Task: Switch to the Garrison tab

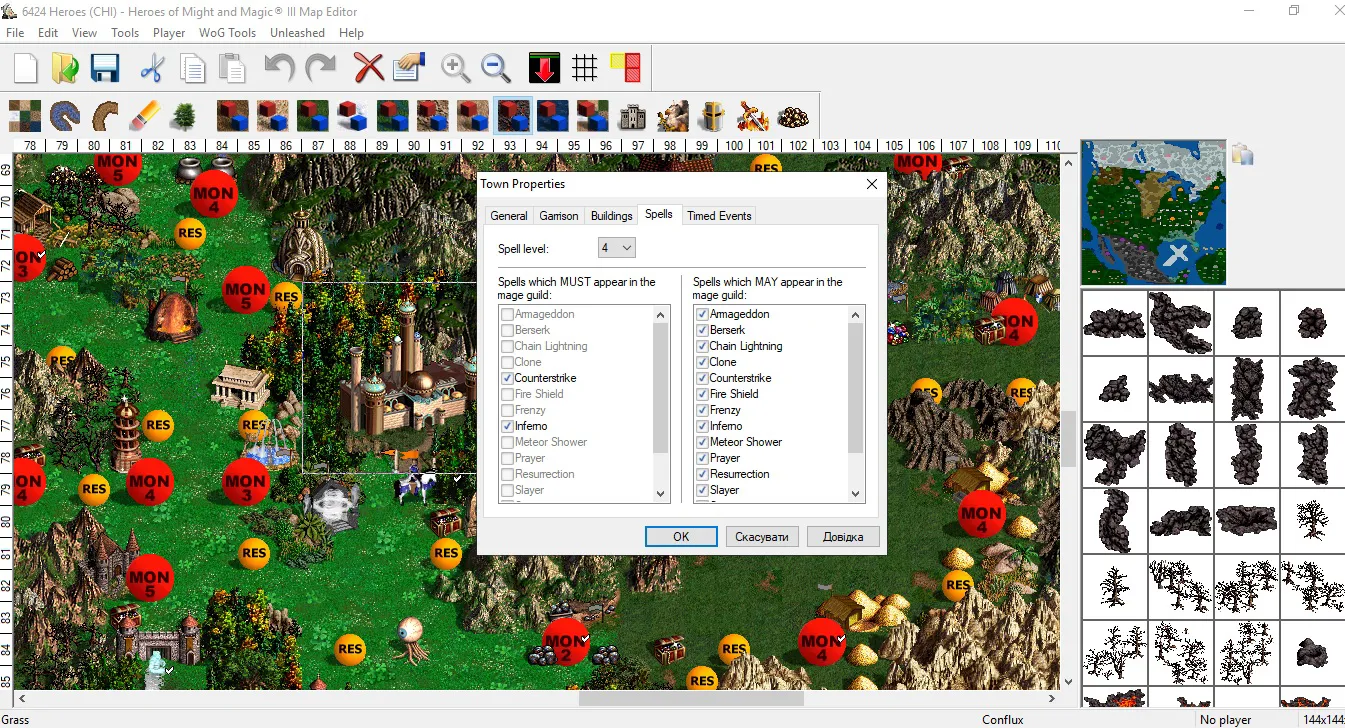Action: click(559, 216)
